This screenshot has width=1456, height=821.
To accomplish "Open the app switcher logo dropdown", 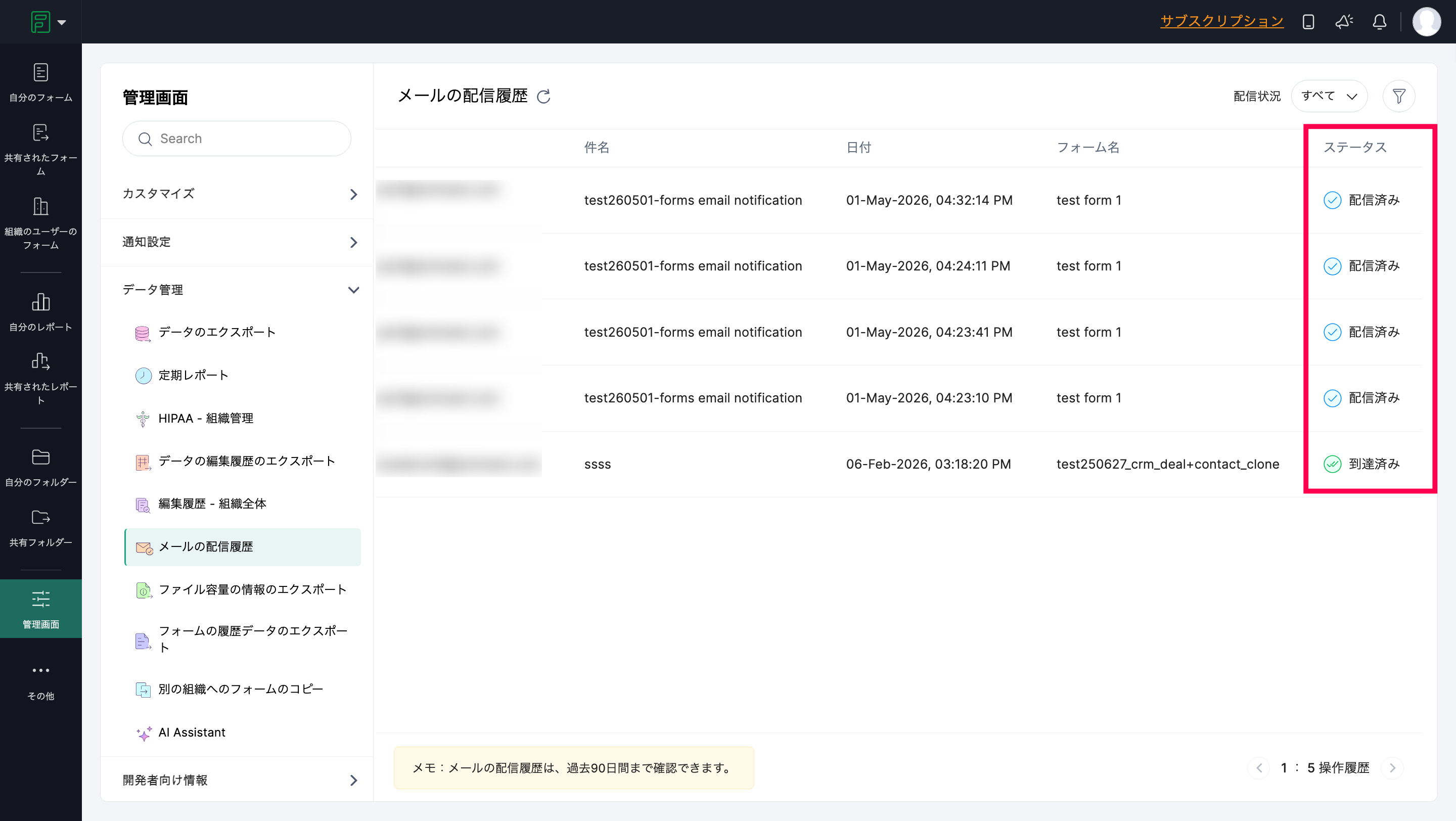I will [48, 22].
